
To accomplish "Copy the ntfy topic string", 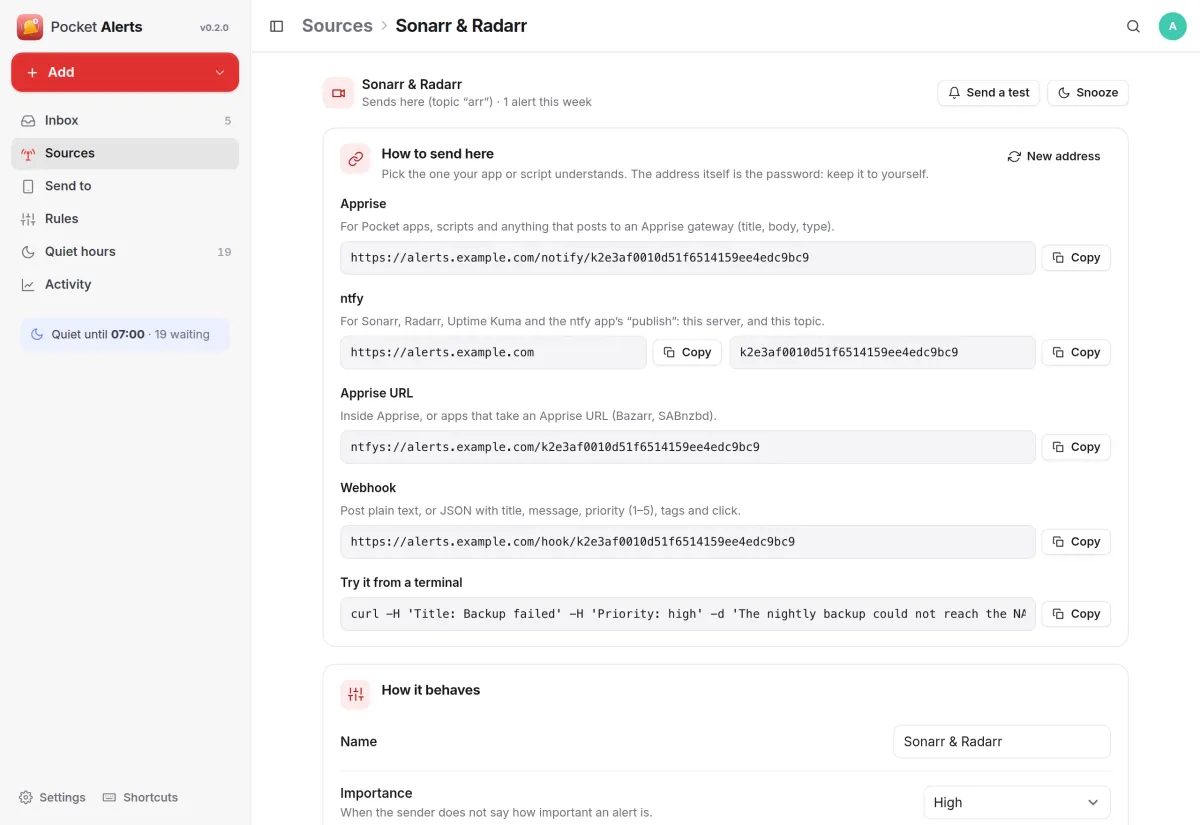I will click(1076, 352).
